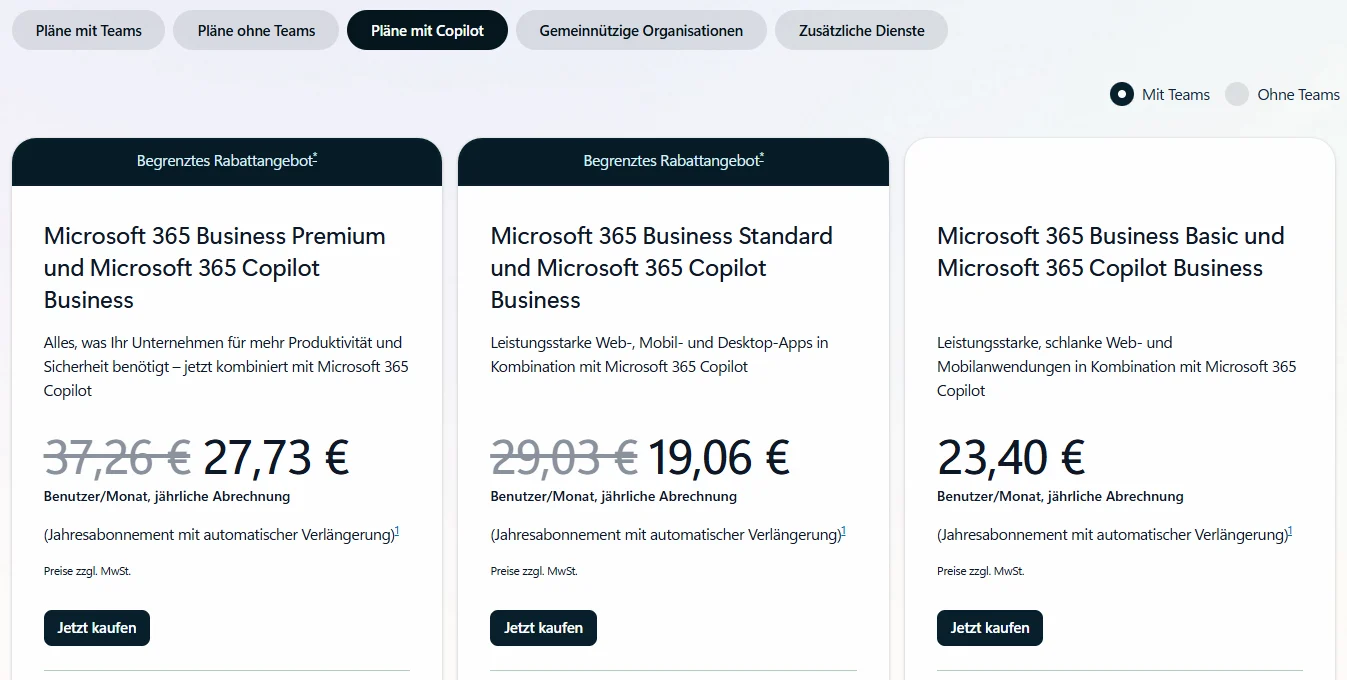This screenshot has width=1347, height=680.
Task: Click the Microsoft 365 Business Basic title
Action: tap(1111, 252)
